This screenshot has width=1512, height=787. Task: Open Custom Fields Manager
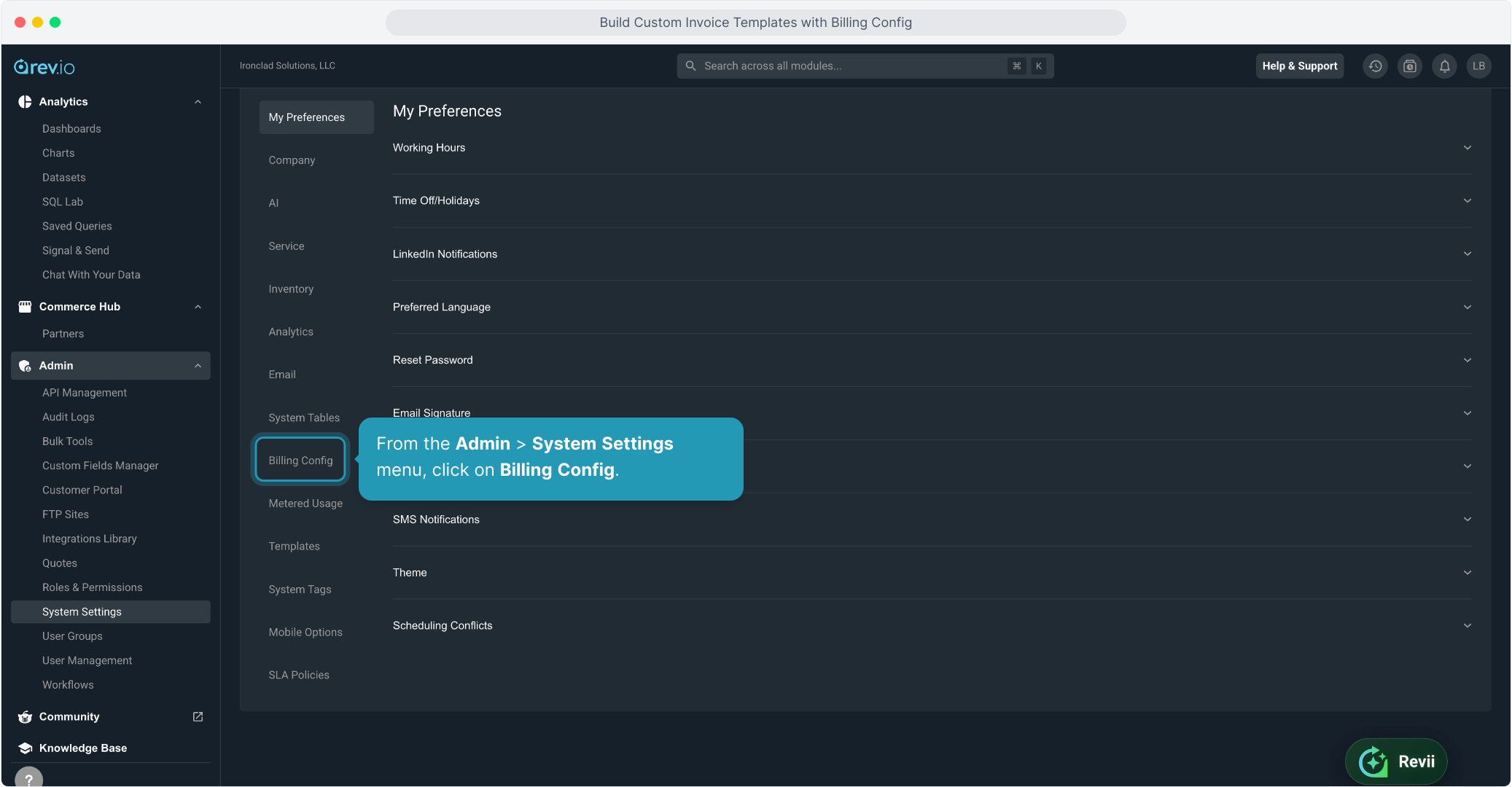pos(101,466)
